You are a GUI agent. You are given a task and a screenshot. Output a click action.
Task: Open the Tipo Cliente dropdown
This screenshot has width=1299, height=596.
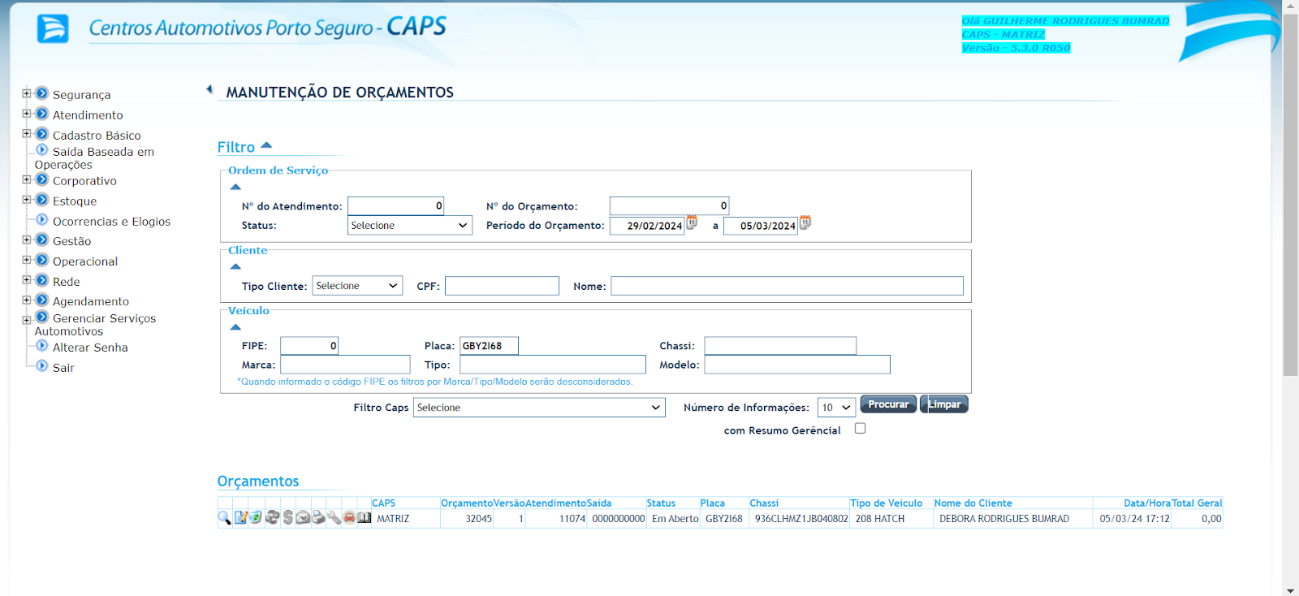(x=357, y=286)
